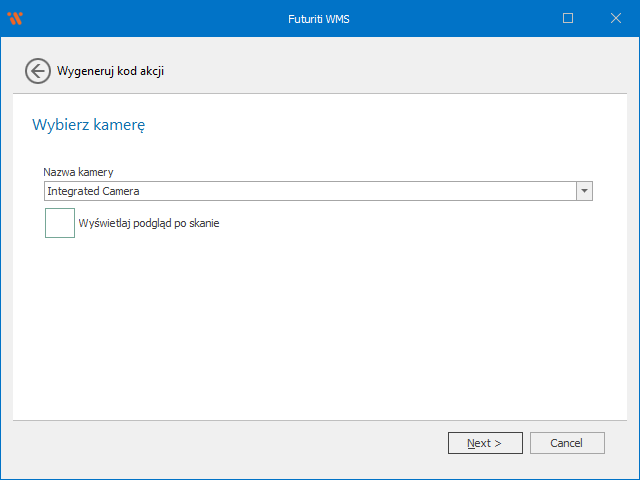Expand the camera list dropdown arrow

click(x=584, y=191)
